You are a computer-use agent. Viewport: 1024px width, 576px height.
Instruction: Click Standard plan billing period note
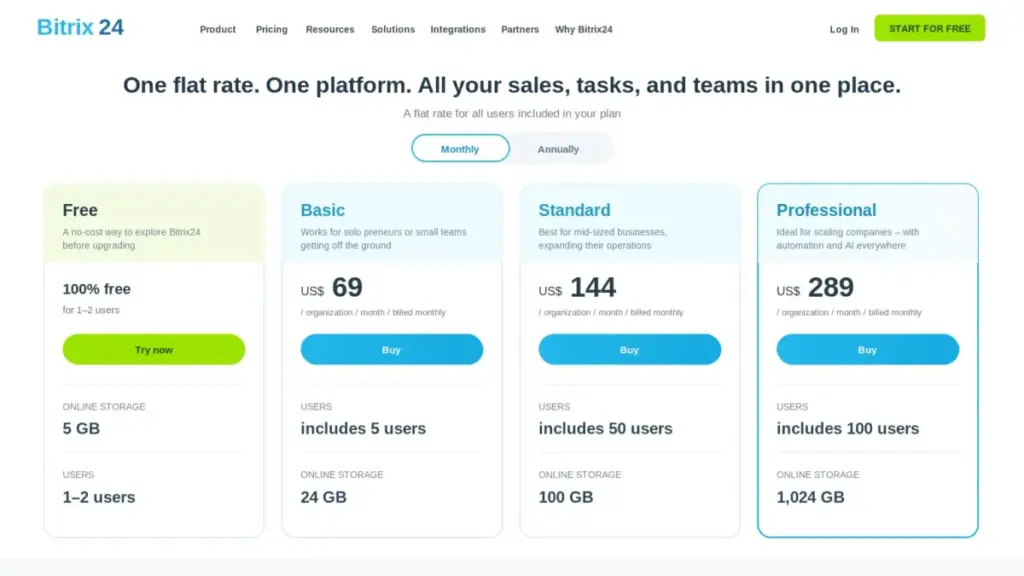pos(611,313)
